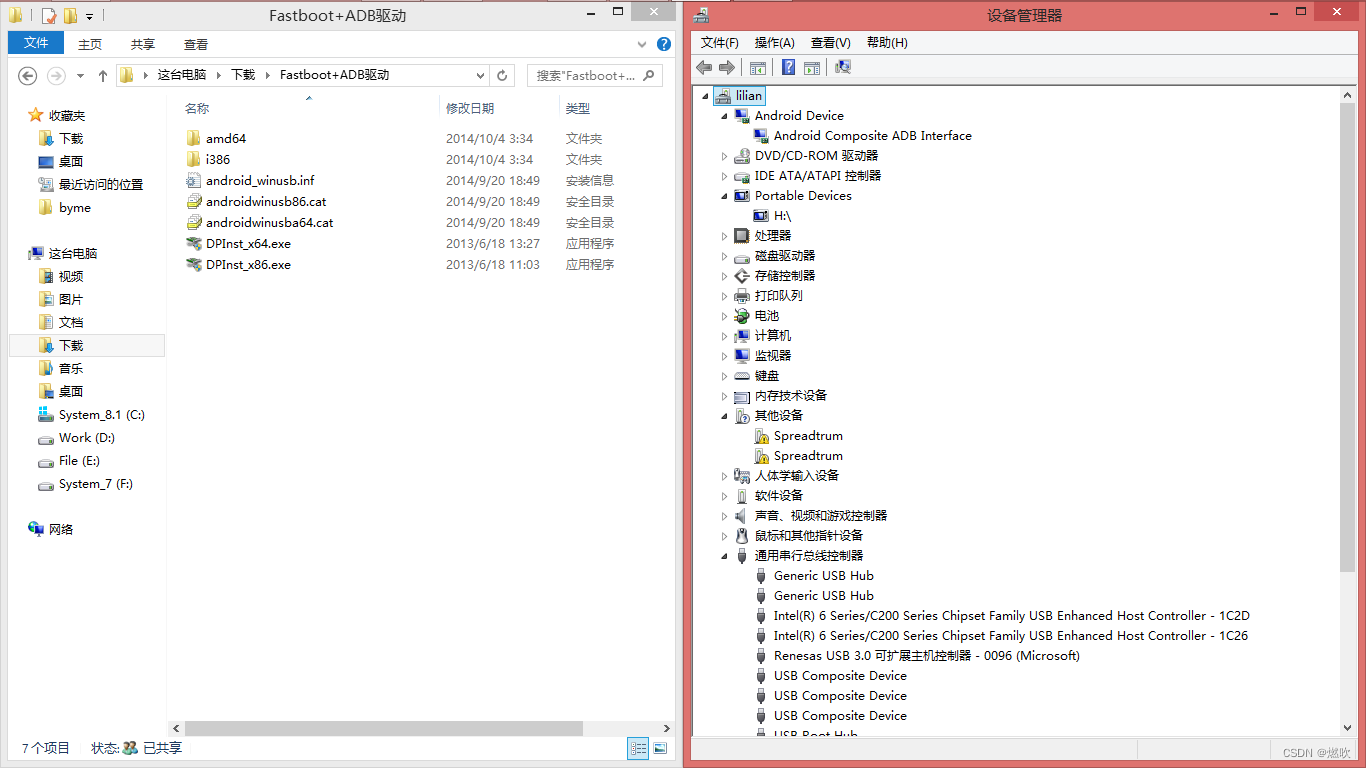Viewport: 1366px width, 768px height.
Task: Click the Name column header to sort files
Action: coord(197,108)
